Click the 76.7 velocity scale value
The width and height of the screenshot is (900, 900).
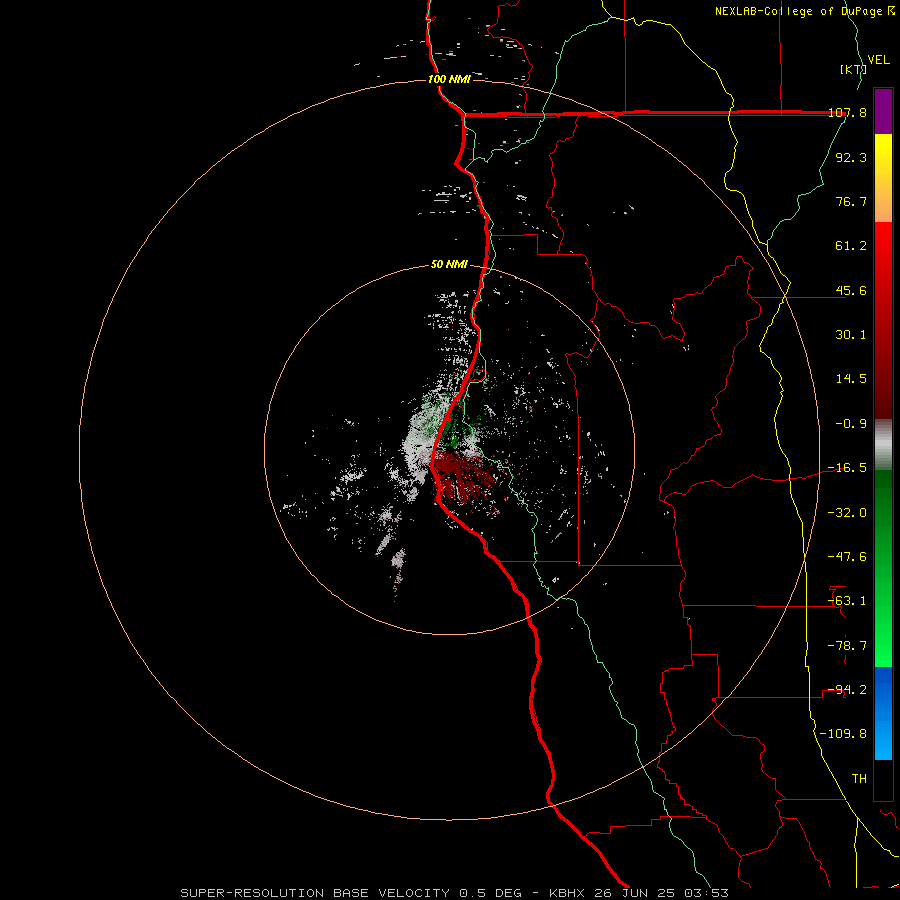[851, 201]
